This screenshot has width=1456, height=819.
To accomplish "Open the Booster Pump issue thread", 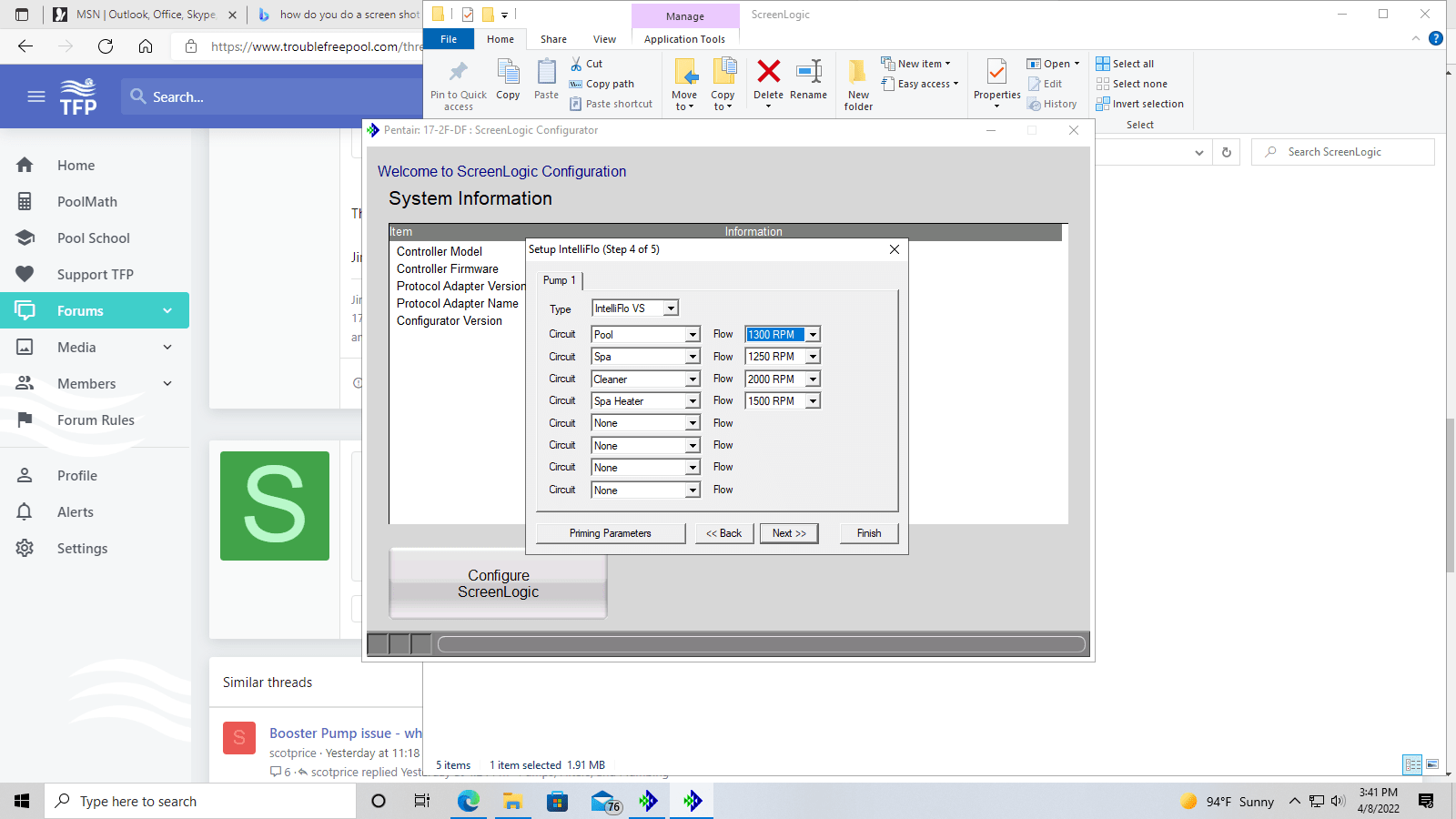I will click(346, 733).
